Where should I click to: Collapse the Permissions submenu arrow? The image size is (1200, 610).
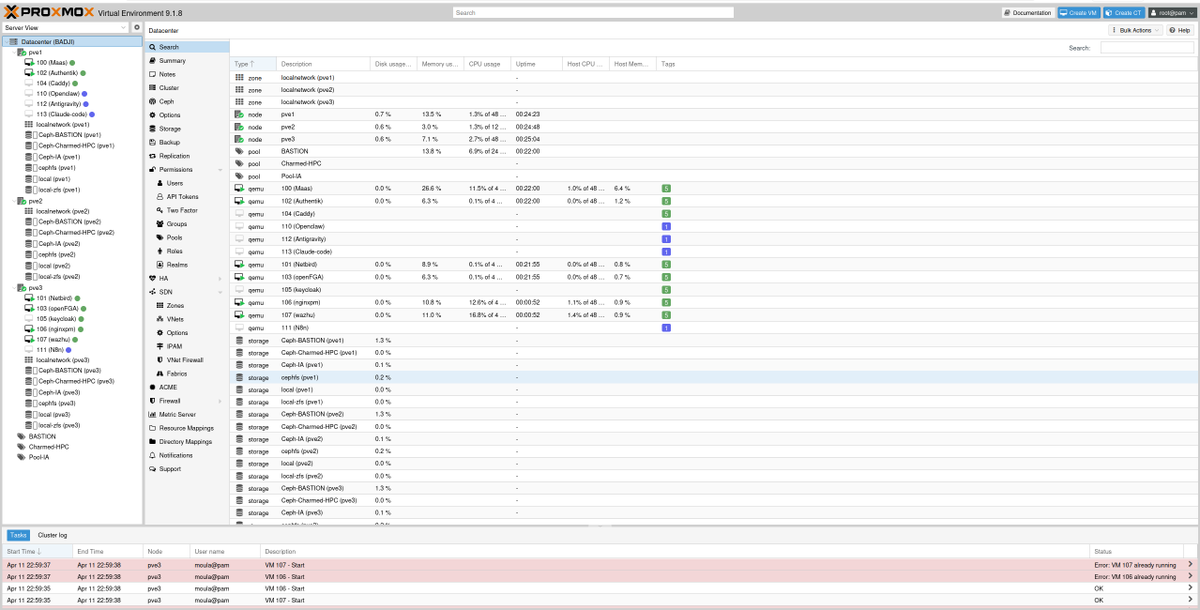[x=220, y=170]
